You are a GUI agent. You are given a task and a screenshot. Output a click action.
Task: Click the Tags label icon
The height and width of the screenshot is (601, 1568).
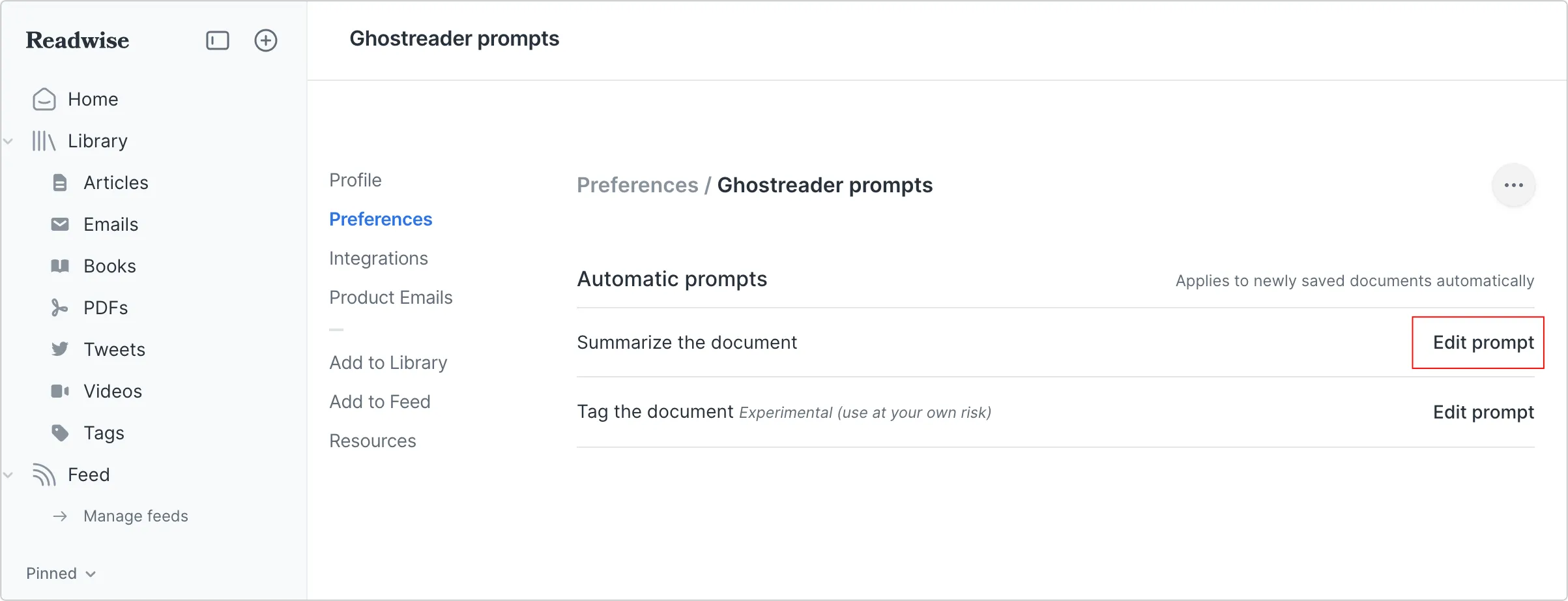(x=60, y=433)
